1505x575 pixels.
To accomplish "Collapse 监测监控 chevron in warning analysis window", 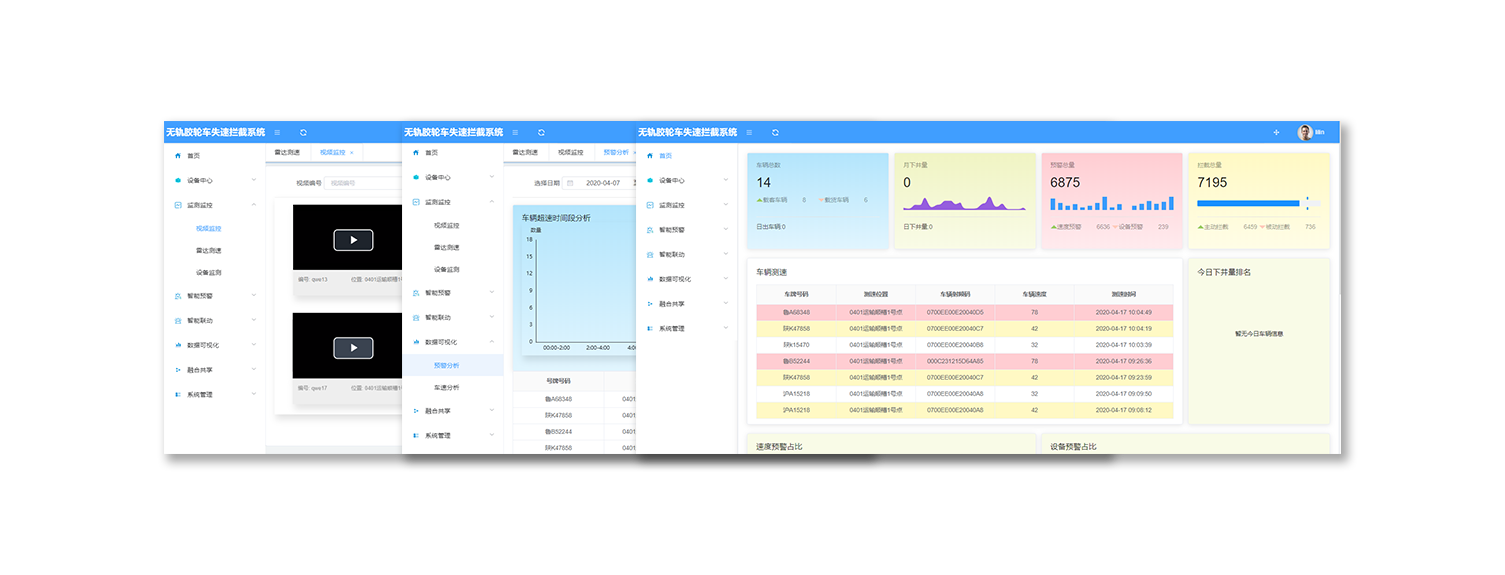I will coord(492,202).
